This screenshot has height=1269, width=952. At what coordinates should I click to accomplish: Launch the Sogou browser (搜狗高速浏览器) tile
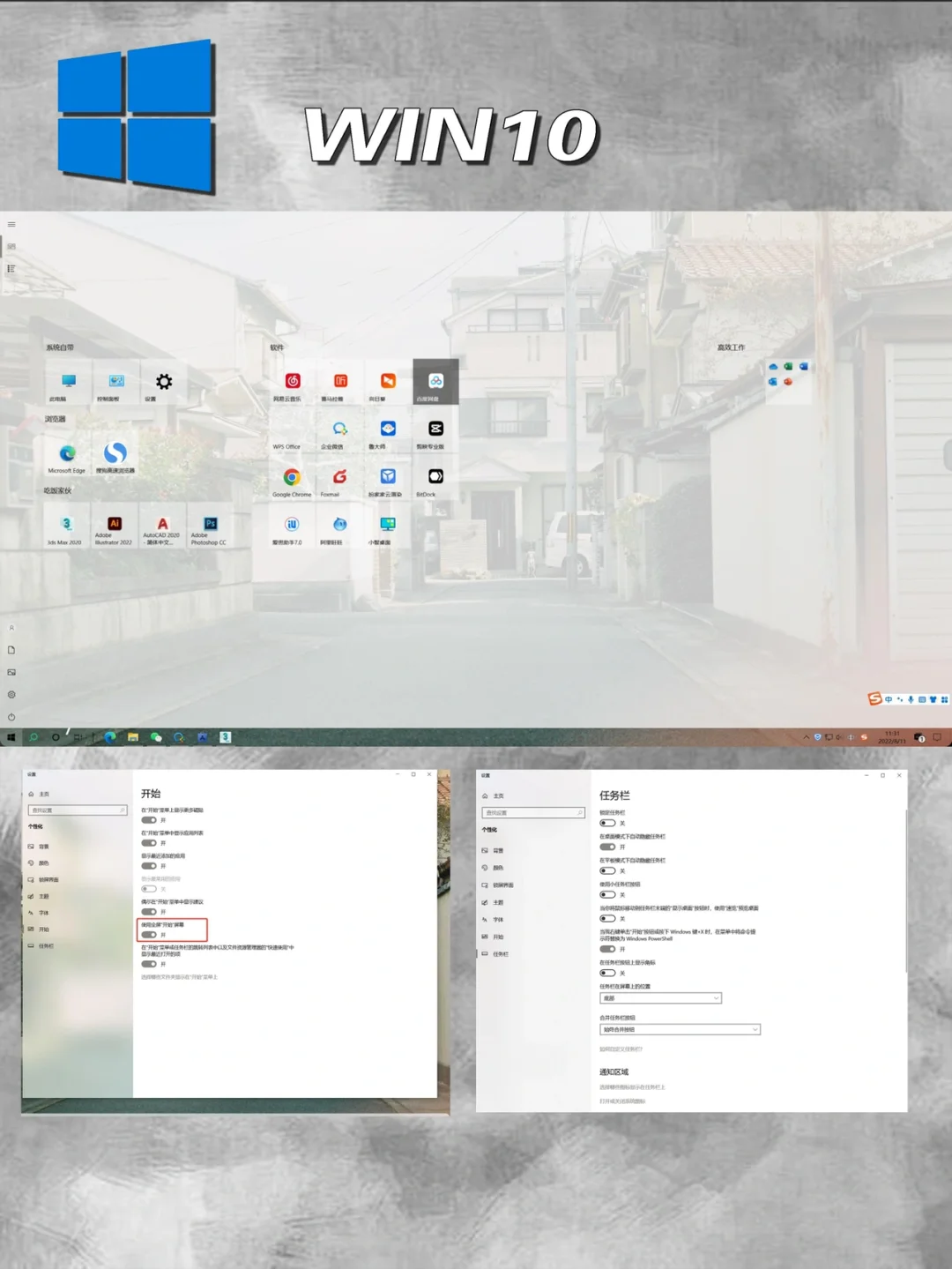coord(115,454)
